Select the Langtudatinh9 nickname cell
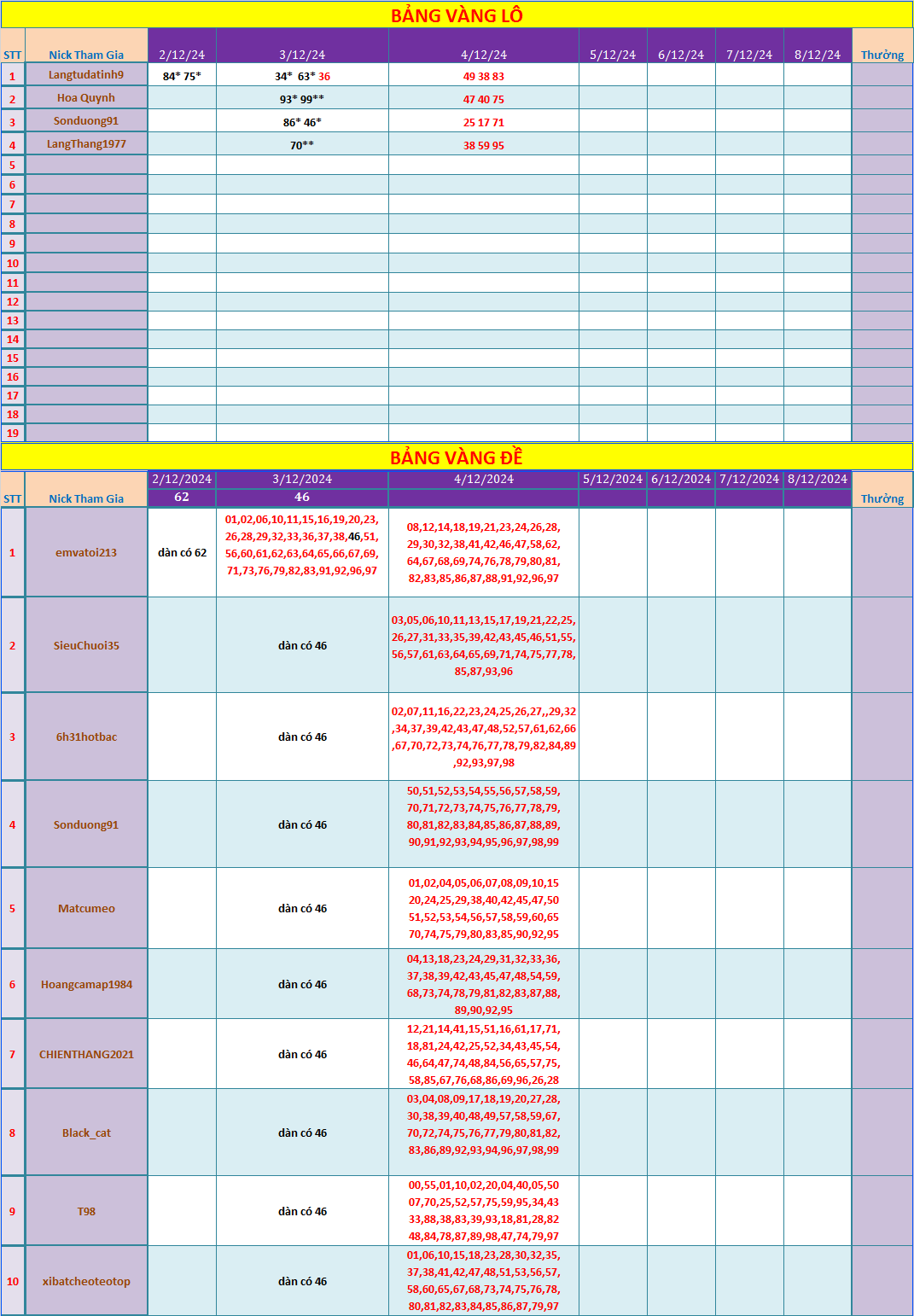 click(86, 75)
